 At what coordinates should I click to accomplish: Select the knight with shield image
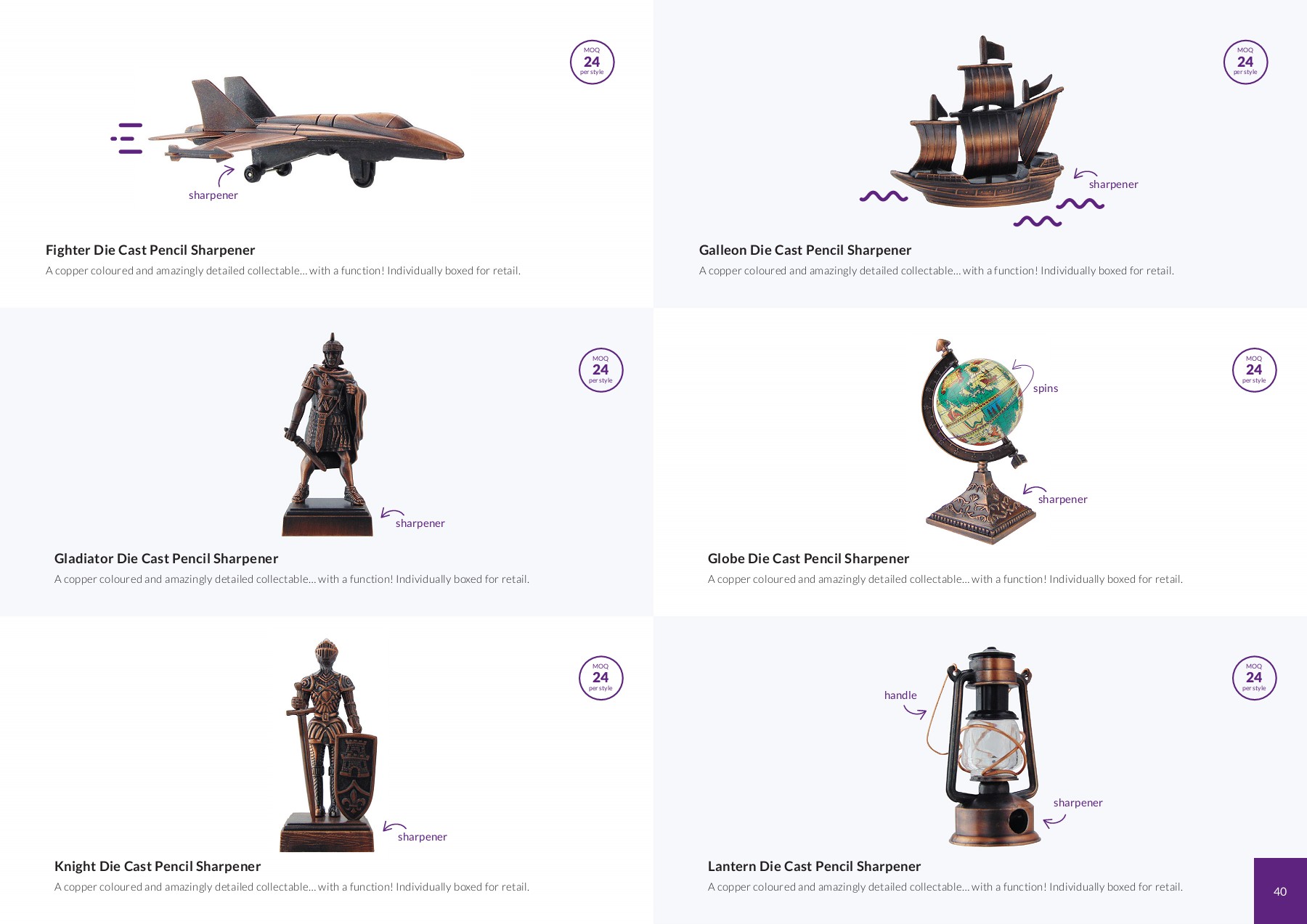328,745
